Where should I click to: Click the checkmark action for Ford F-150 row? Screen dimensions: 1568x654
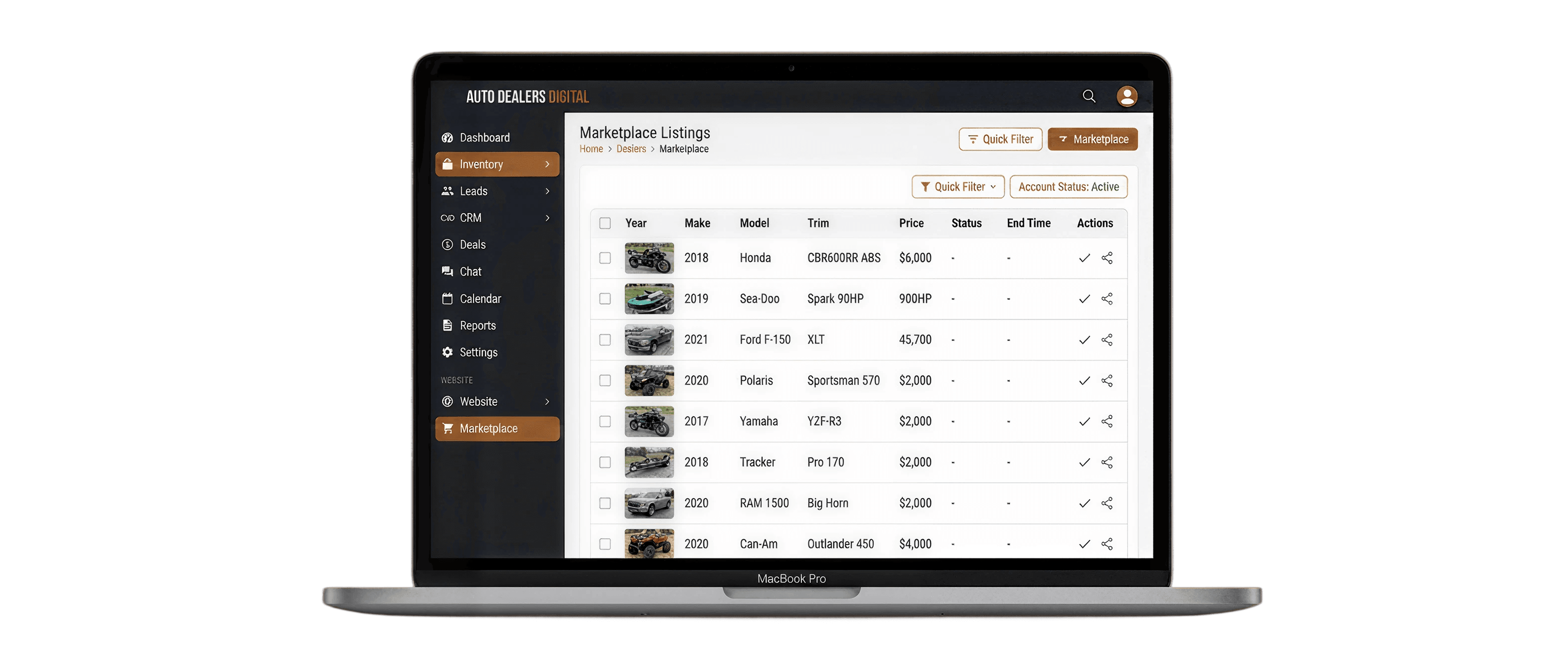[1084, 340]
